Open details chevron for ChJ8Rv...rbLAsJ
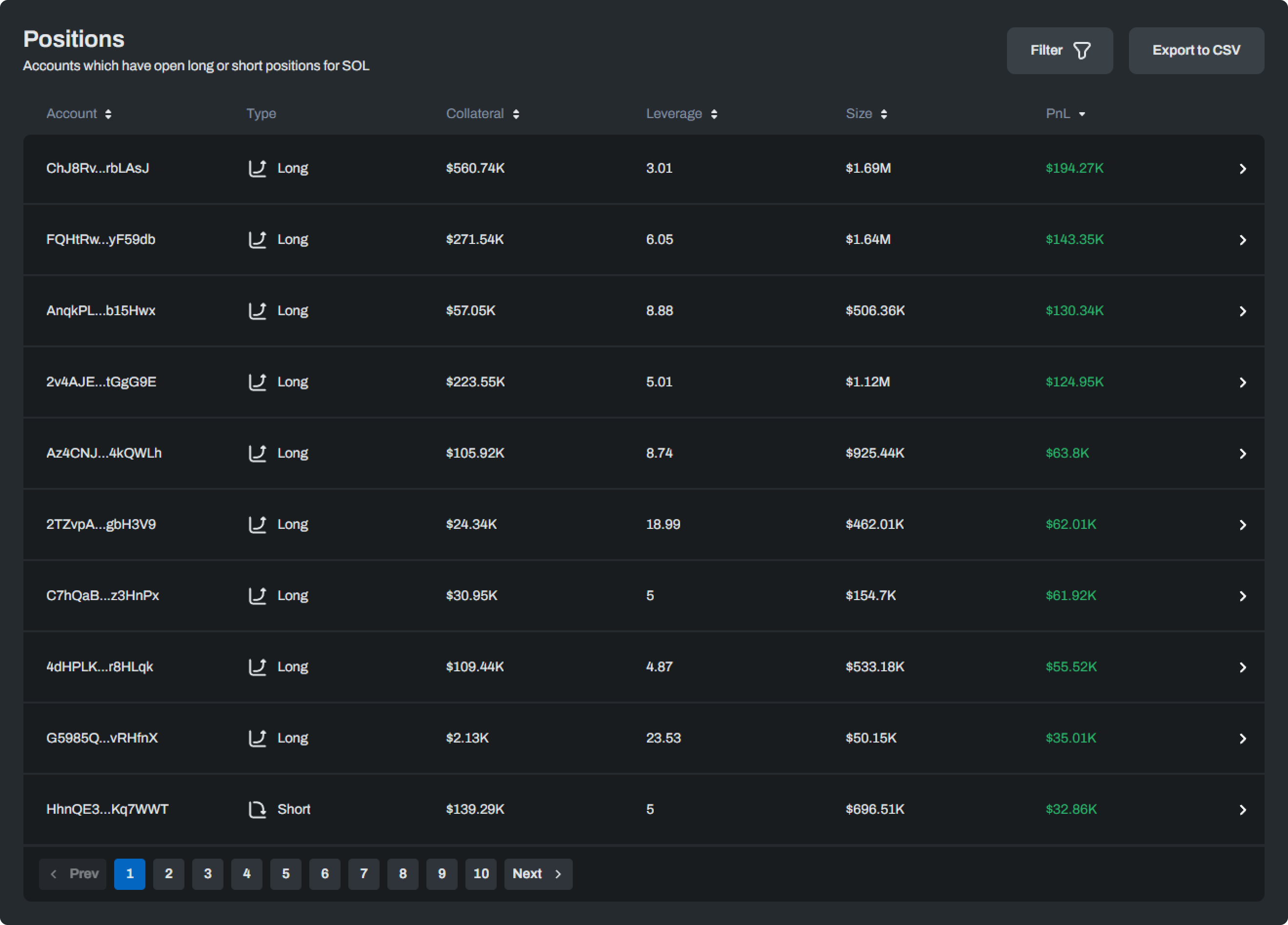1288x925 pixels. 1243,169
